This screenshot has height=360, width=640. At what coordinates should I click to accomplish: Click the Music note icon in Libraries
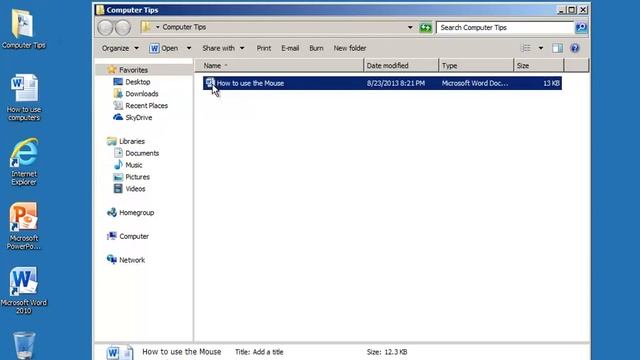pyautogui.click(x=118, y=165)
